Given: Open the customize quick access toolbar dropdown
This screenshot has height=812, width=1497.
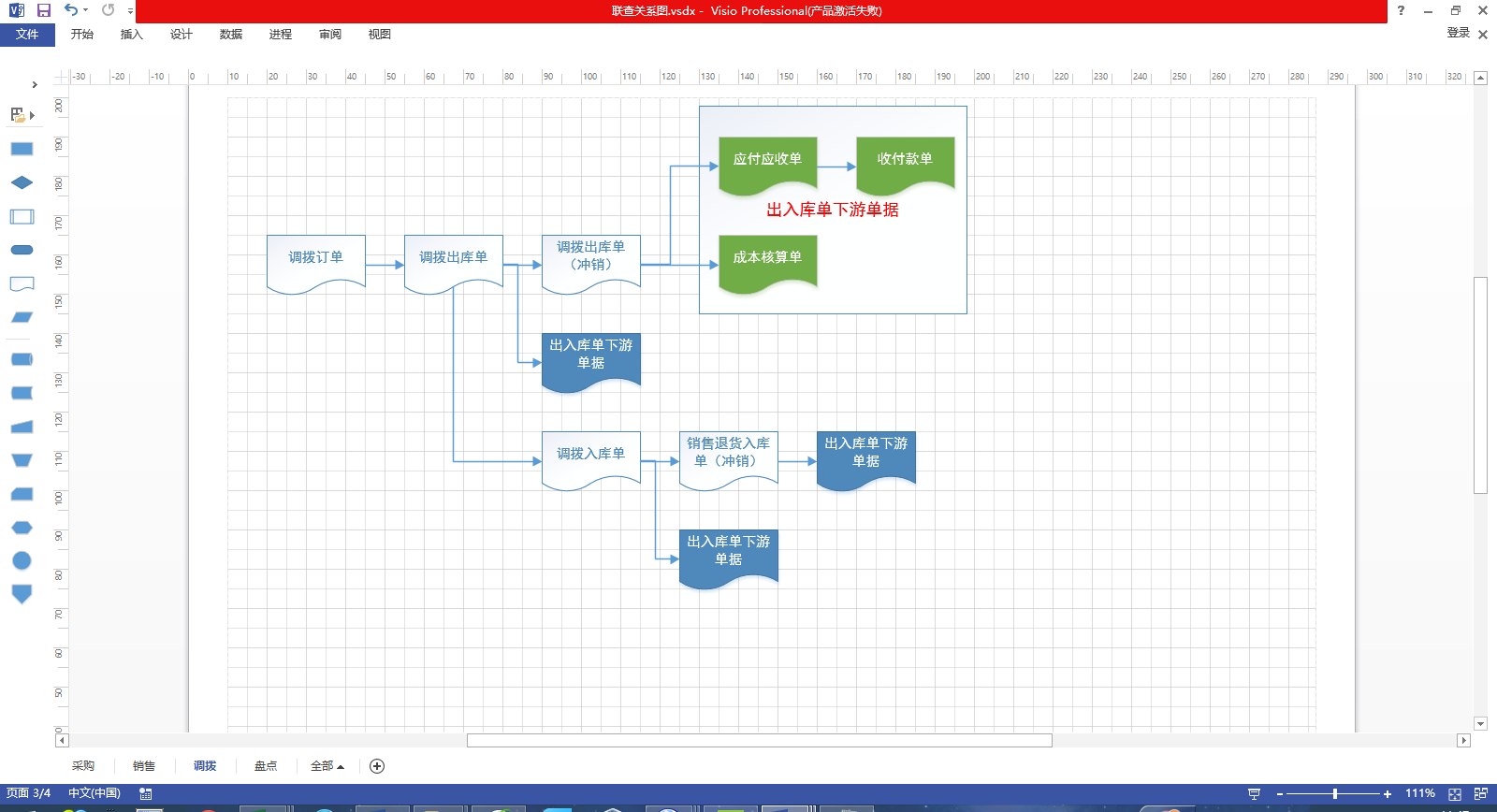Looking at the screenshot, I should [x=130, y=11].
